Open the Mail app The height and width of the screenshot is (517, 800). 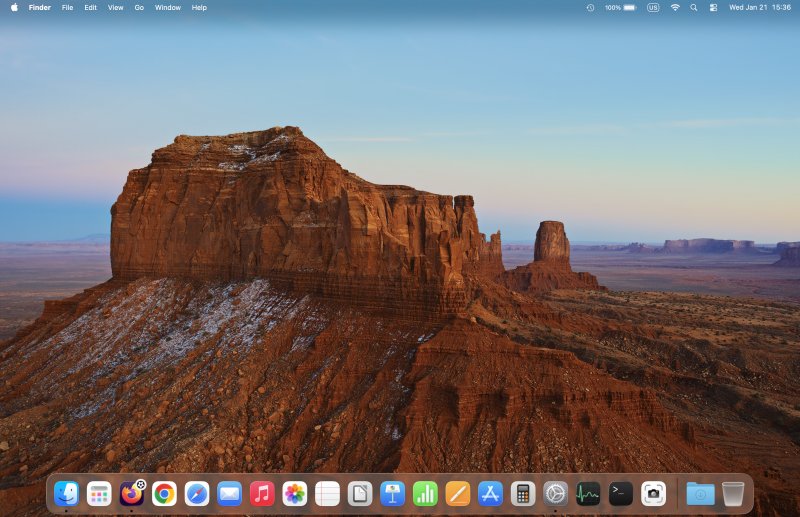(x=229, y=493)
